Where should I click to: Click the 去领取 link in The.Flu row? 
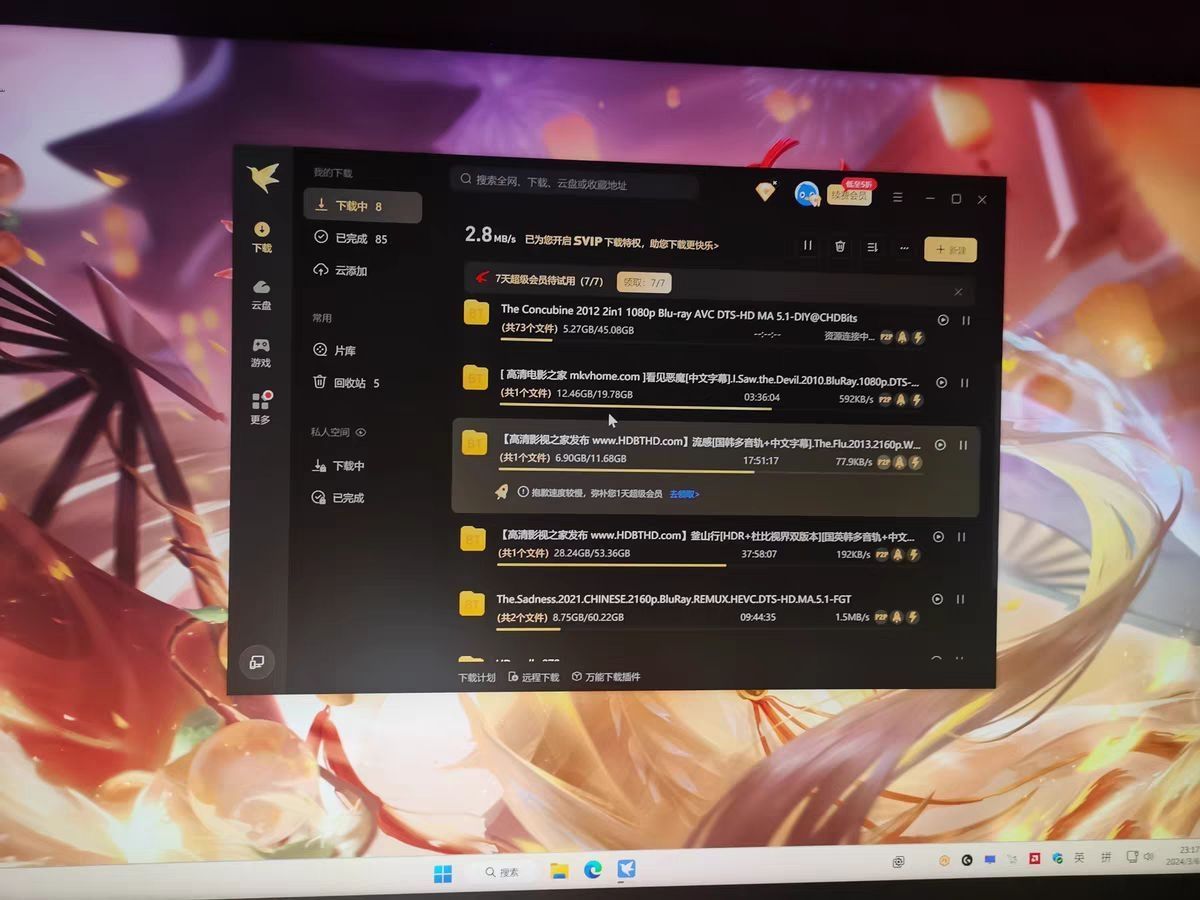(684, 494)
